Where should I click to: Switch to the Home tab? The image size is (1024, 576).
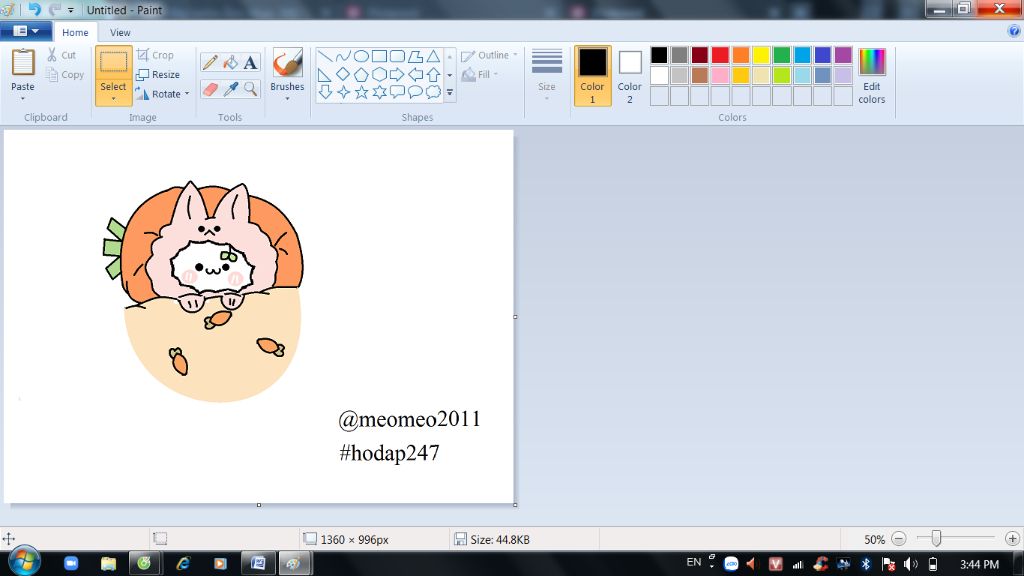point(75,33)
